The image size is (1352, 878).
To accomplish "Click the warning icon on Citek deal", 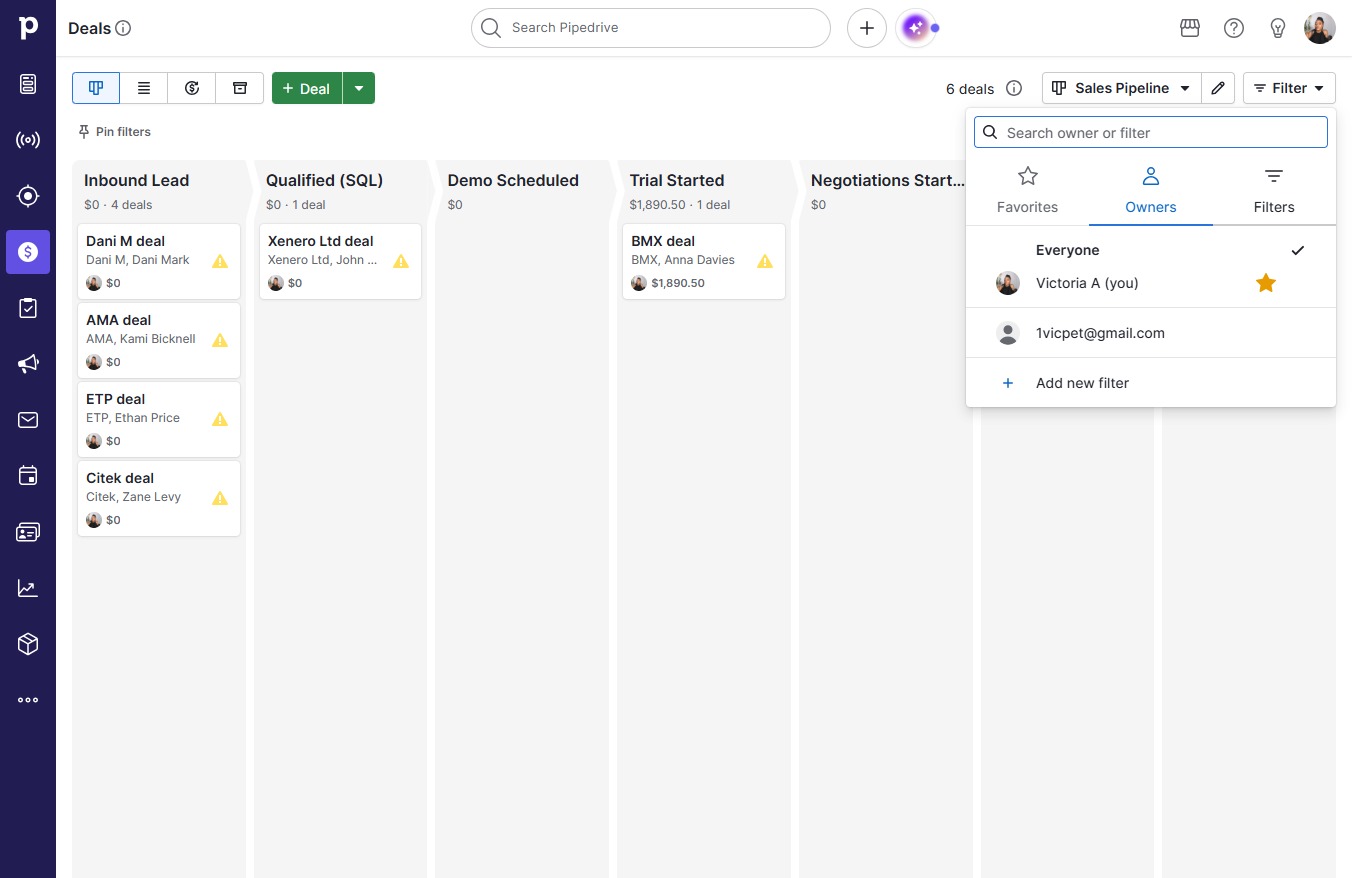I will (220, 498).
